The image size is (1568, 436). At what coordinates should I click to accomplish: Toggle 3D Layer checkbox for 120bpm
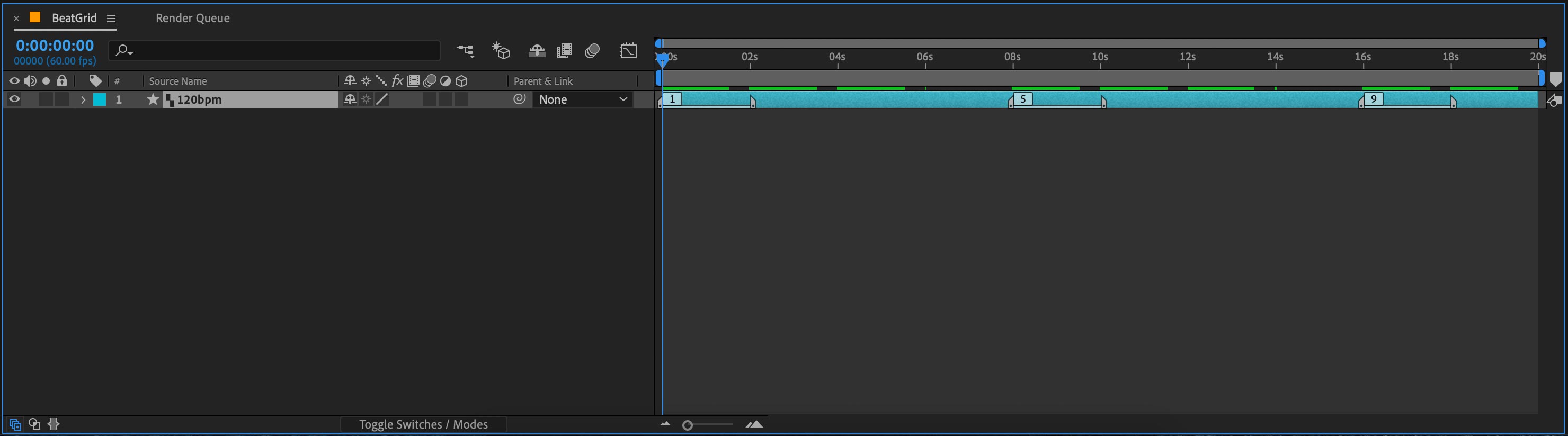(461, 99)
